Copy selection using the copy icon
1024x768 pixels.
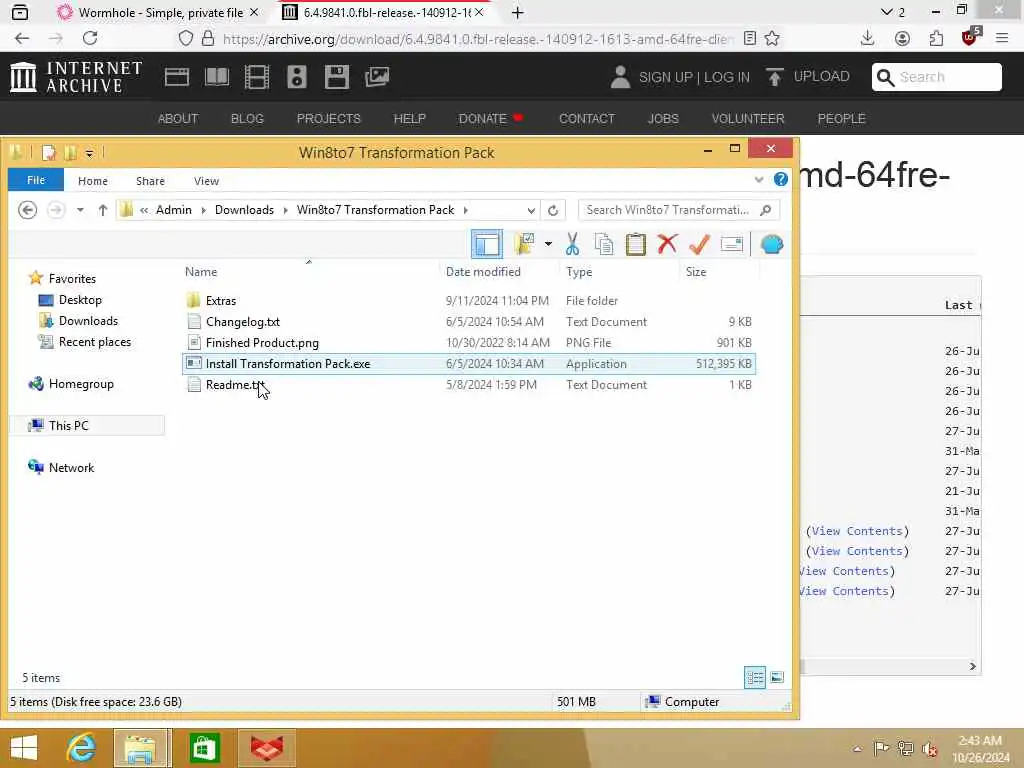[604, 244]
